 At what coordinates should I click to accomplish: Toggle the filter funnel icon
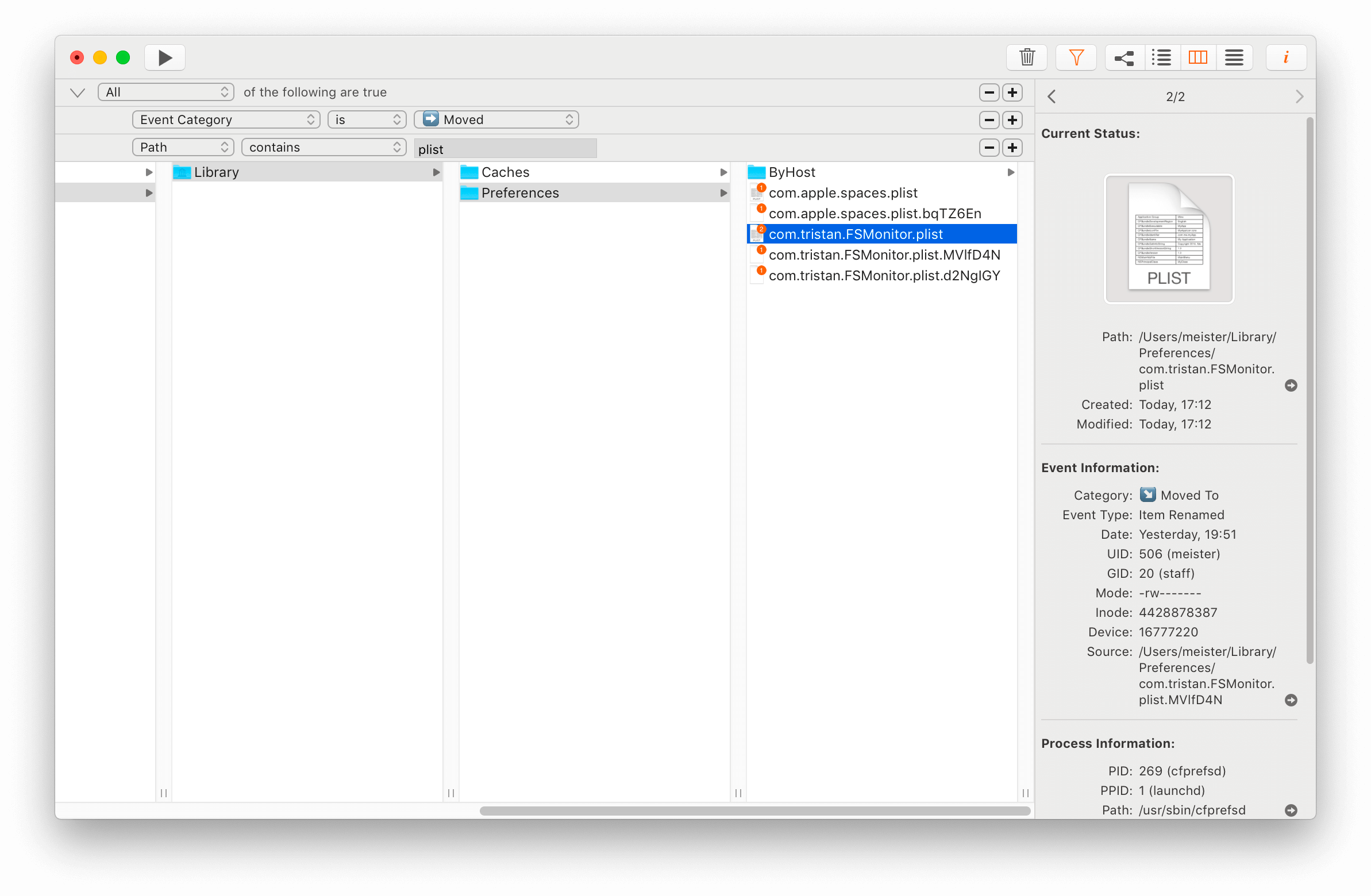[1076, 57]
